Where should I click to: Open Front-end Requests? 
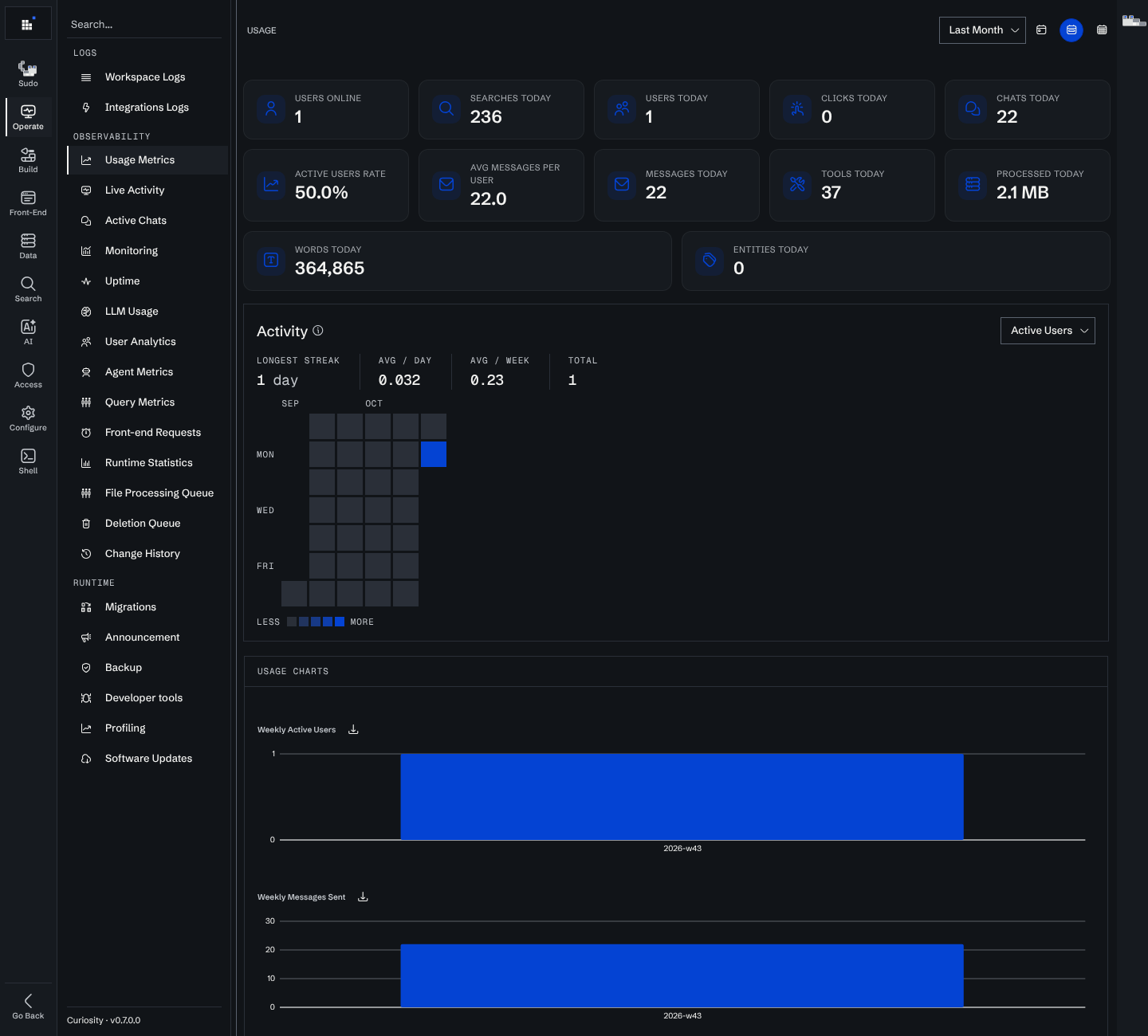[147, 432]
